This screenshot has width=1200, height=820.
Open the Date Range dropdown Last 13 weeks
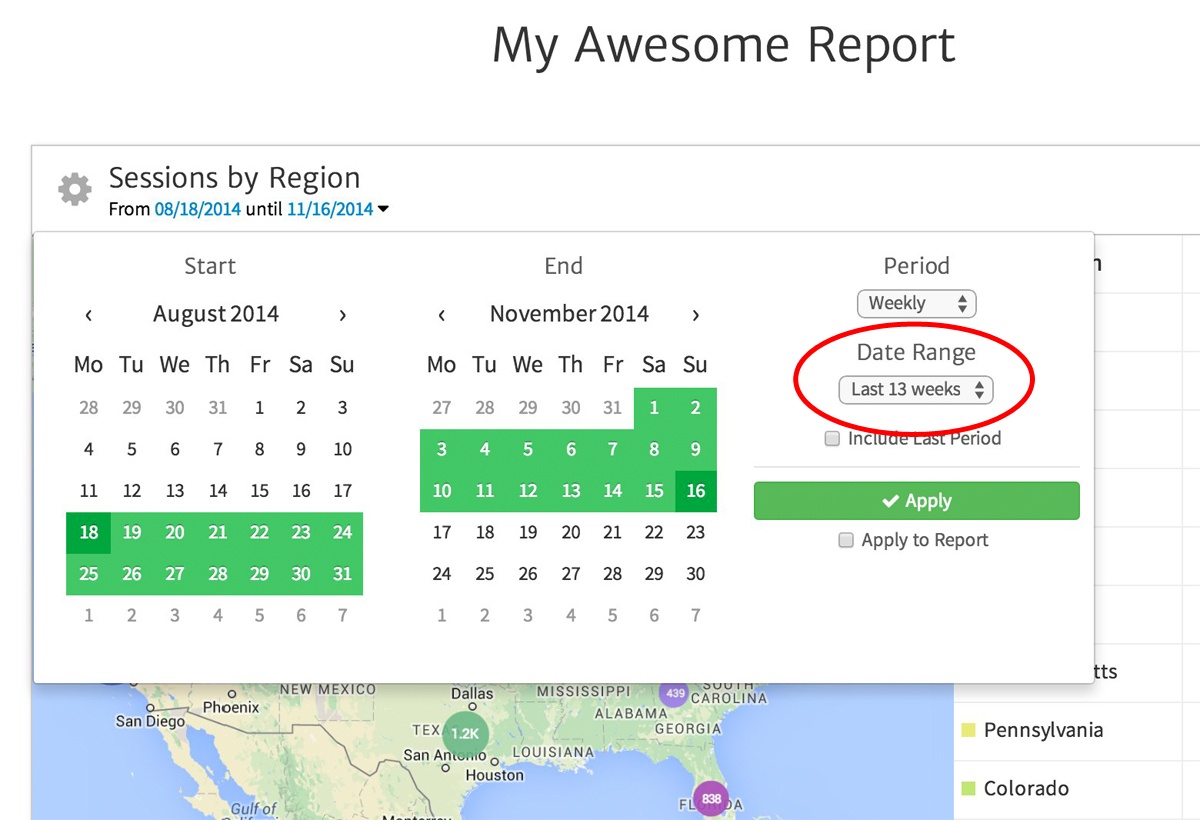pos(916,389)
